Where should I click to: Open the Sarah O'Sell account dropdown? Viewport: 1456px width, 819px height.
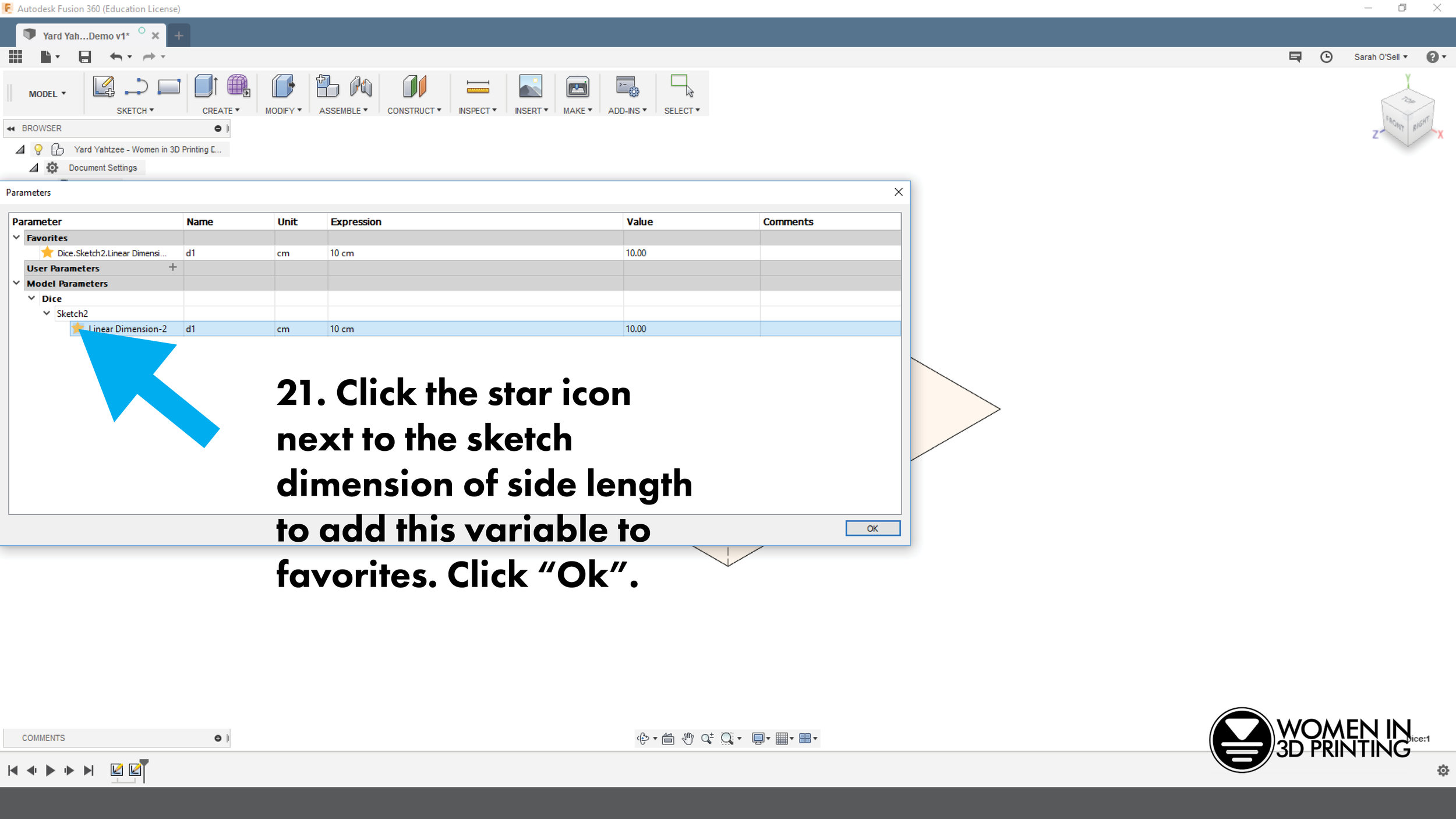coord(1380,57)
